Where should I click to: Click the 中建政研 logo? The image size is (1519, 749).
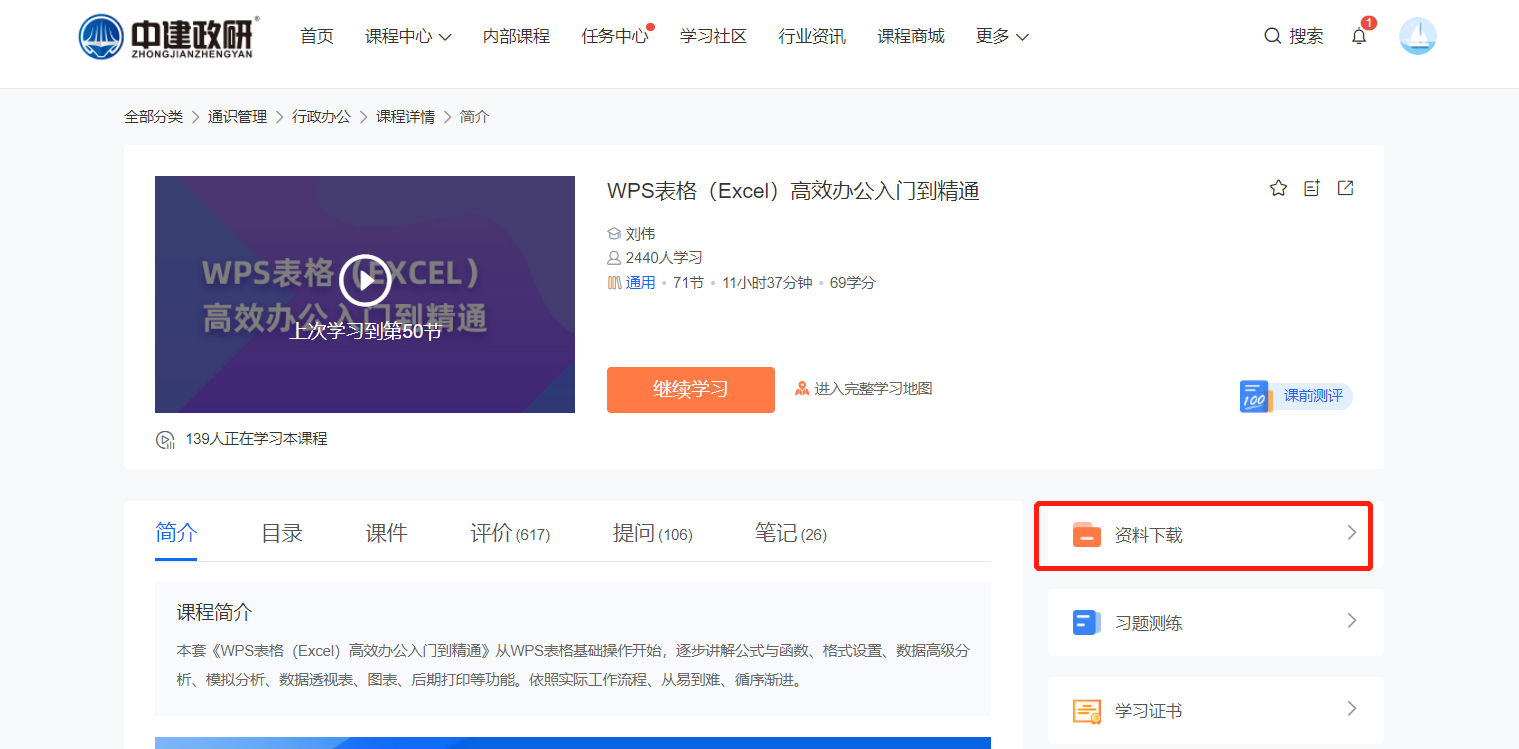(169, 37)
